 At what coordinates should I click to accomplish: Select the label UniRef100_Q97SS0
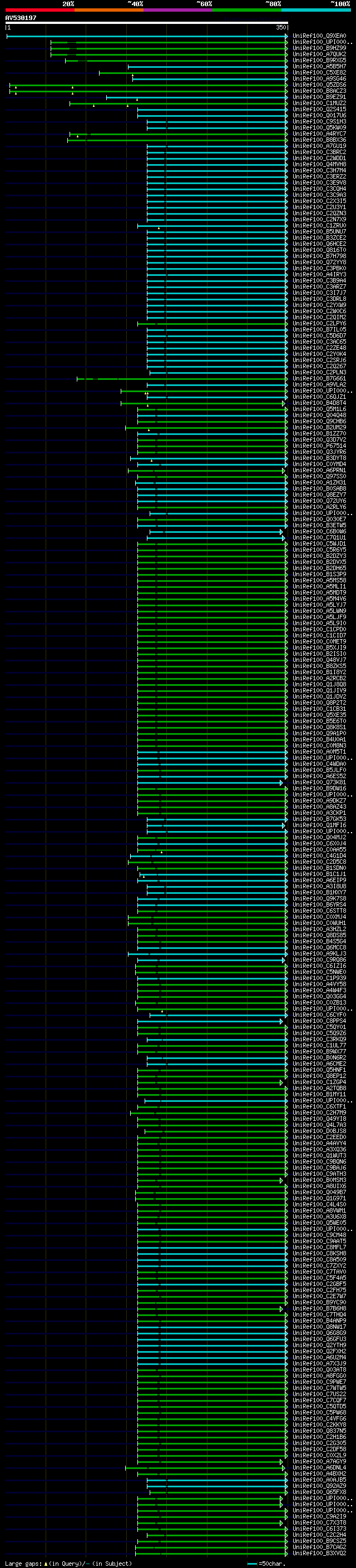[319, 477]
